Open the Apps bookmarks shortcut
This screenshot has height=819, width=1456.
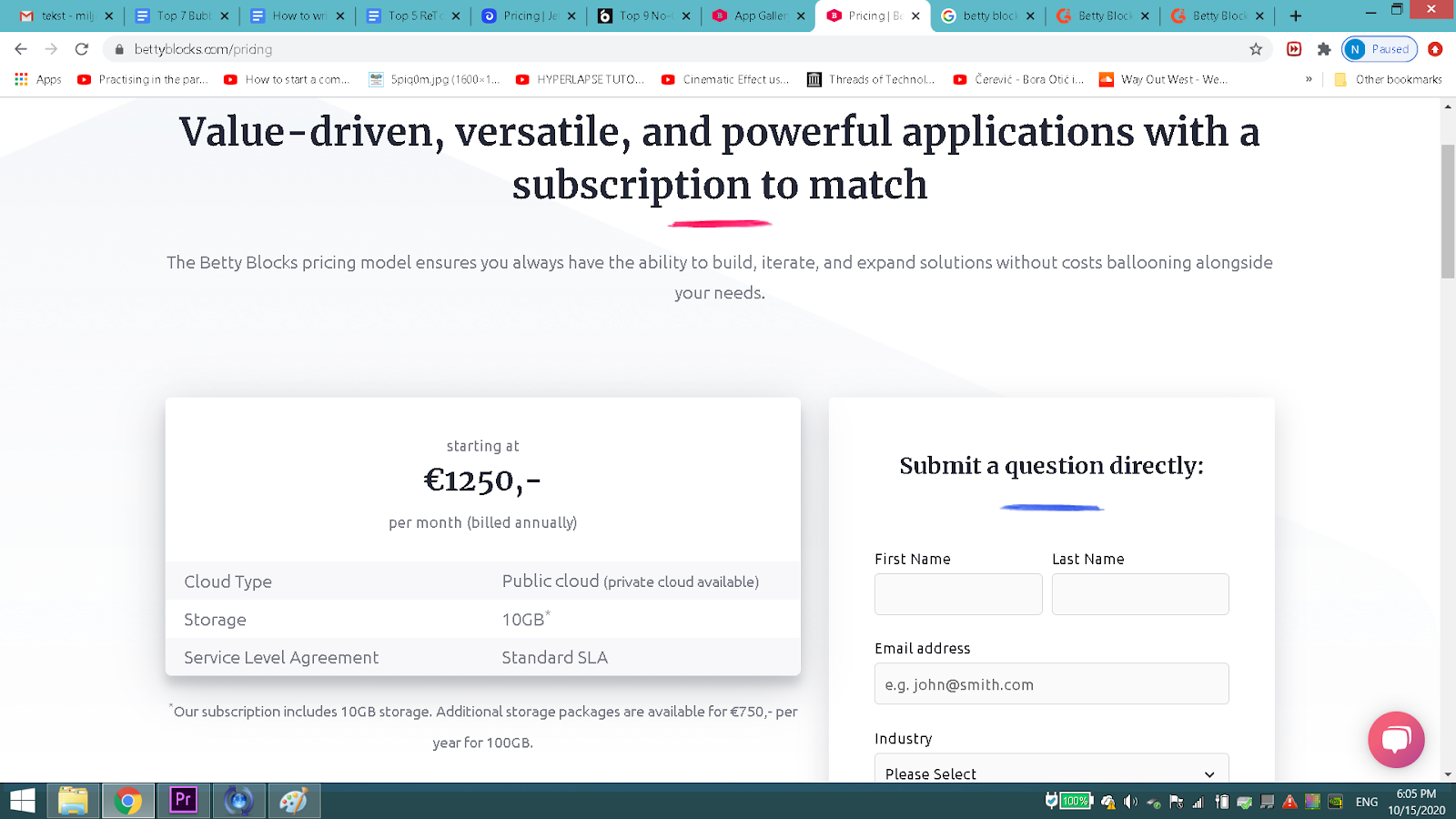[x=38, y=79]
